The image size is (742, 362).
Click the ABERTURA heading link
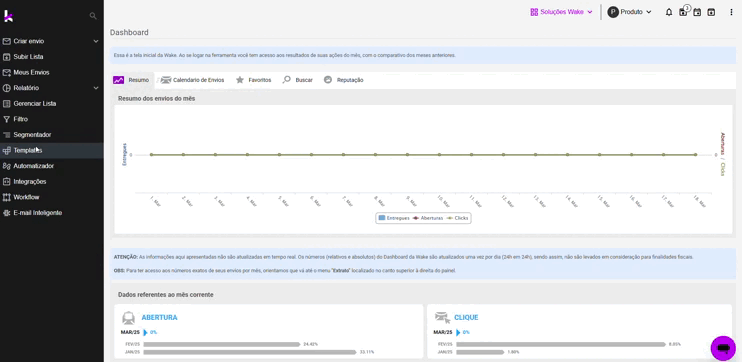click(x=159, y=318)
